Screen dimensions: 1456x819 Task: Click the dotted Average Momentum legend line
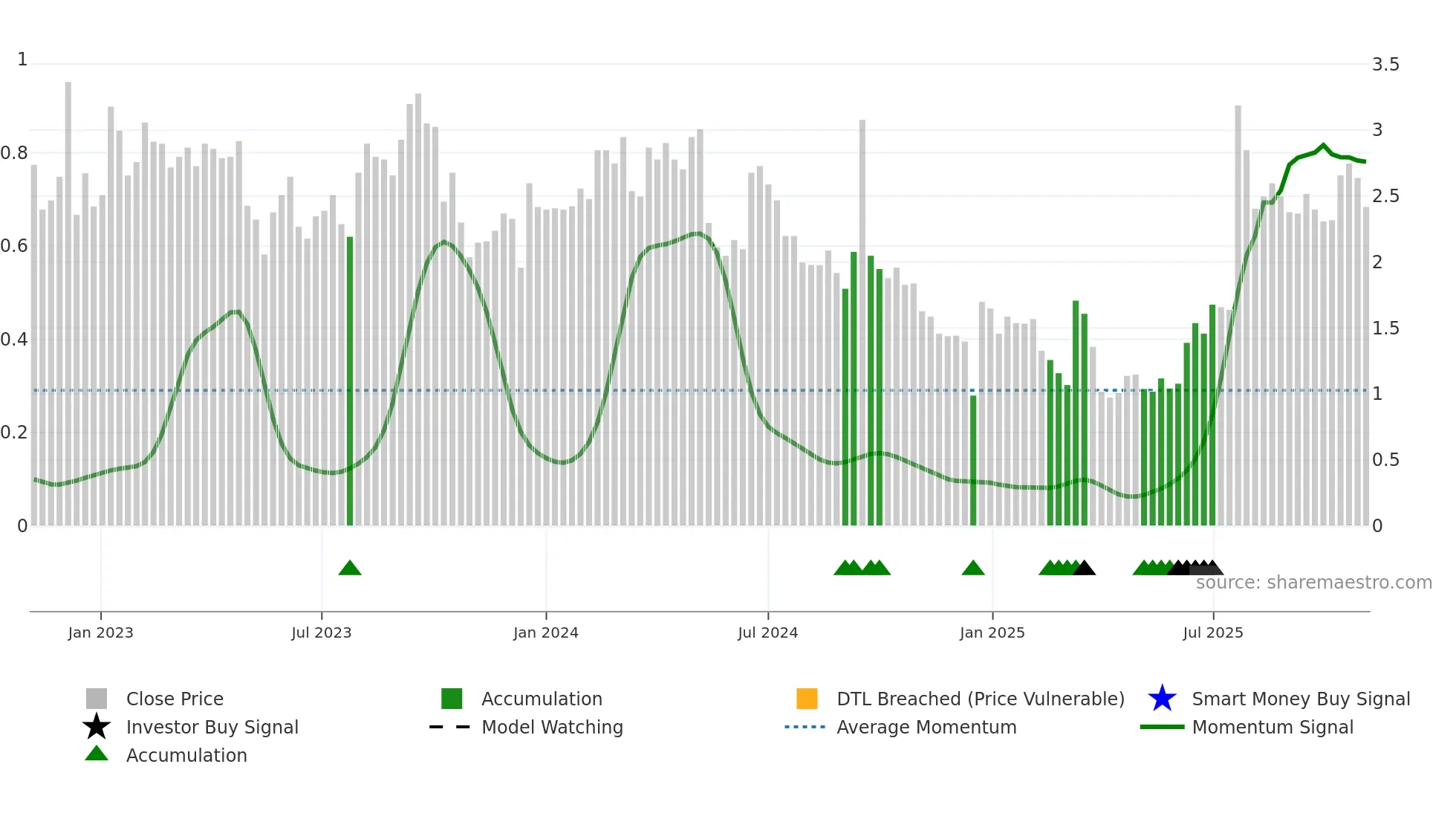[805, 727]
